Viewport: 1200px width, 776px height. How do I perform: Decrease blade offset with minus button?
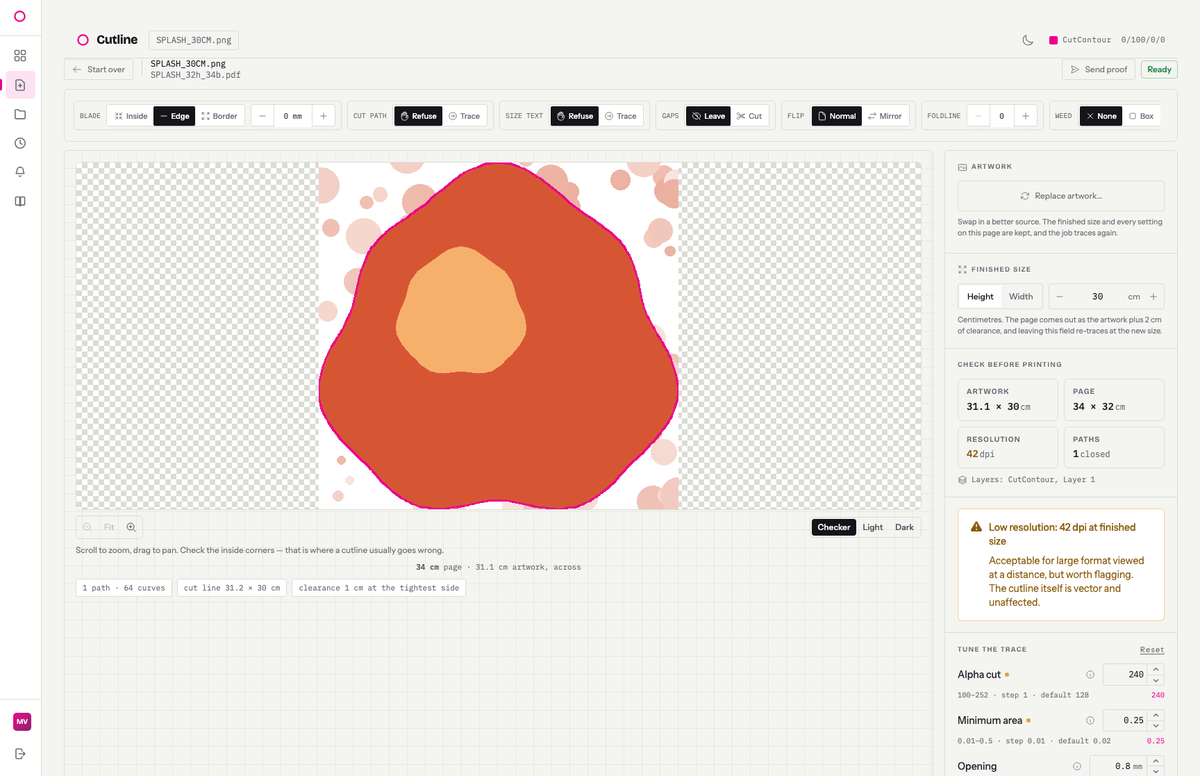tap(262, 116)
